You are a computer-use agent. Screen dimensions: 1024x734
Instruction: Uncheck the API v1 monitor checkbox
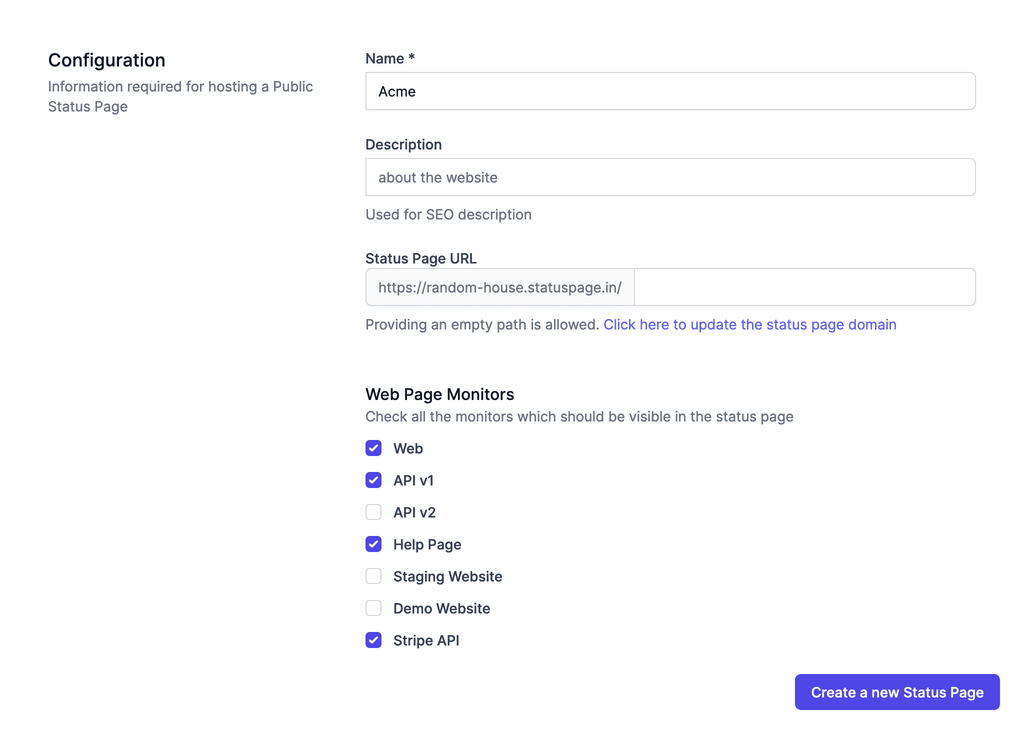(x=374, y=480)
